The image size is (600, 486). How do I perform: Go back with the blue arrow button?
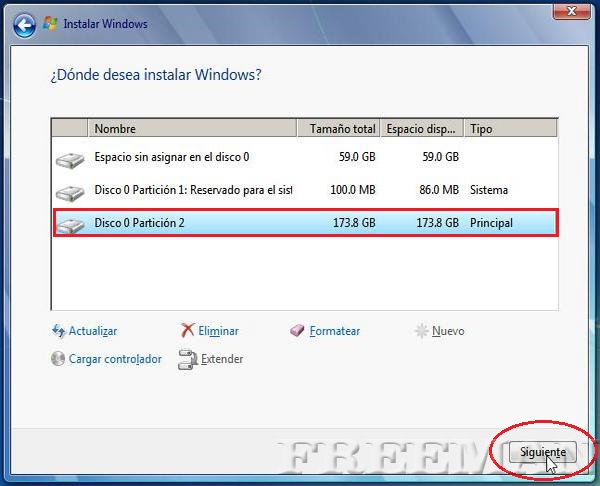coord(24,26)
